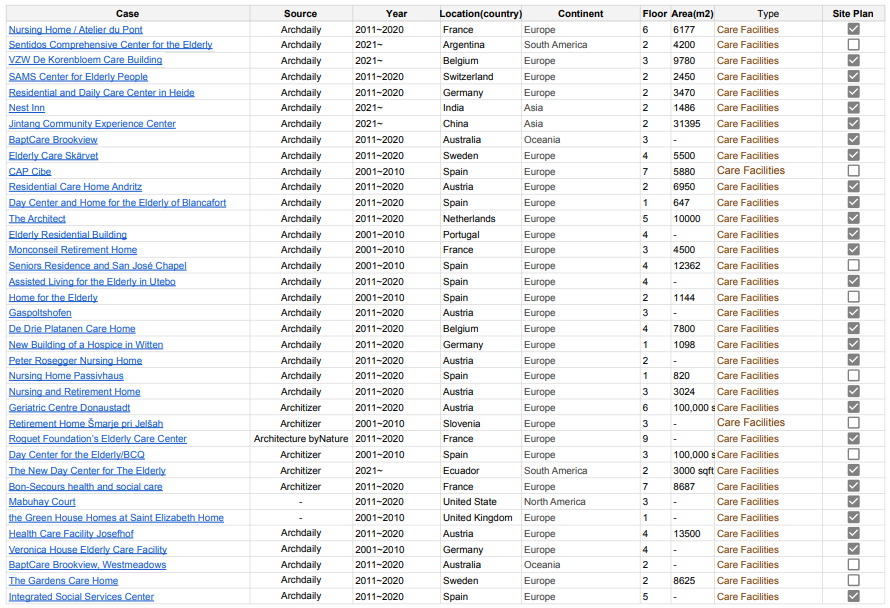Open the CAP Cibe link

pyautogui.click(x=30, y=171)
